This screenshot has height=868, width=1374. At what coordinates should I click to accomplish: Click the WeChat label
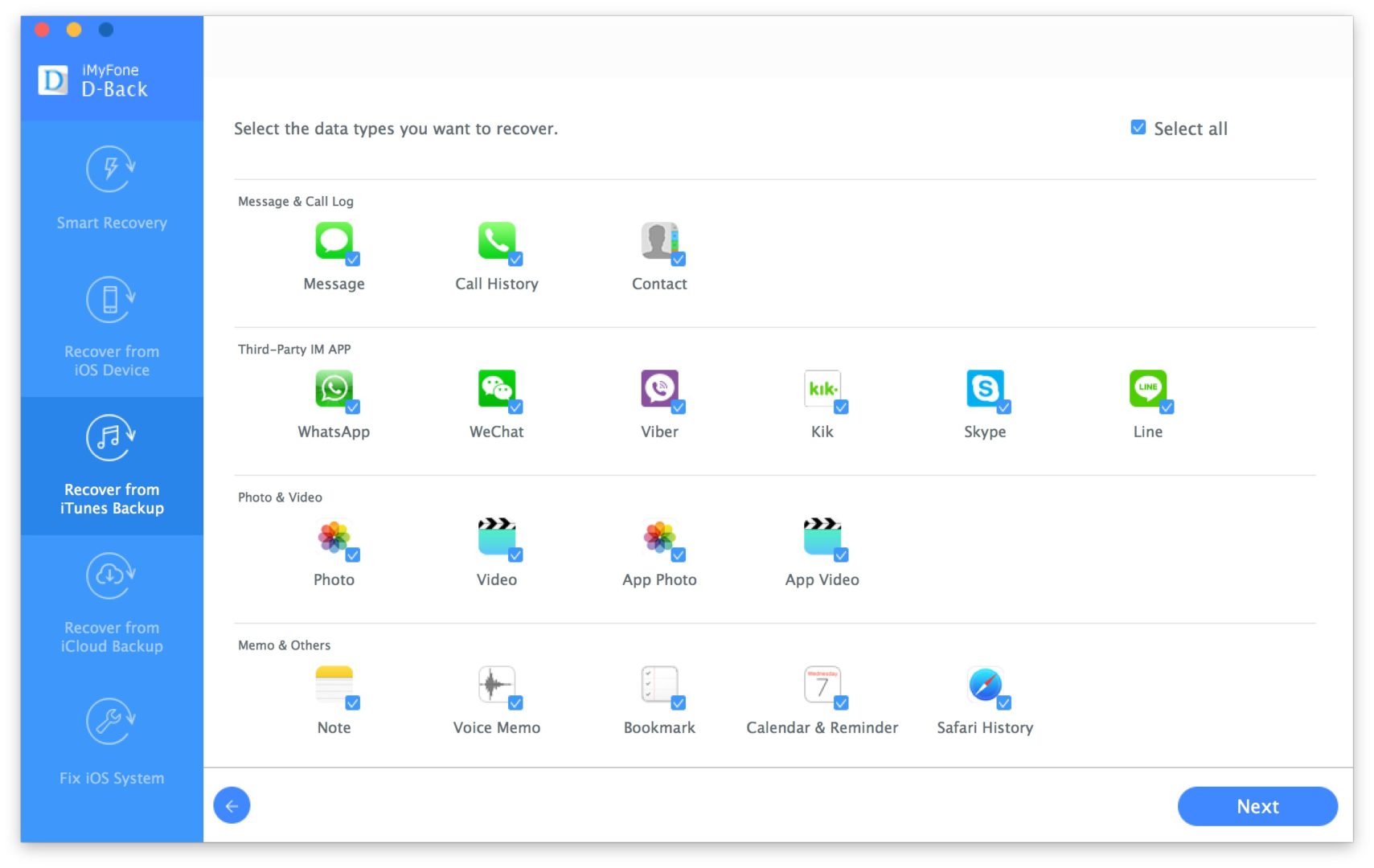point(497,432)
